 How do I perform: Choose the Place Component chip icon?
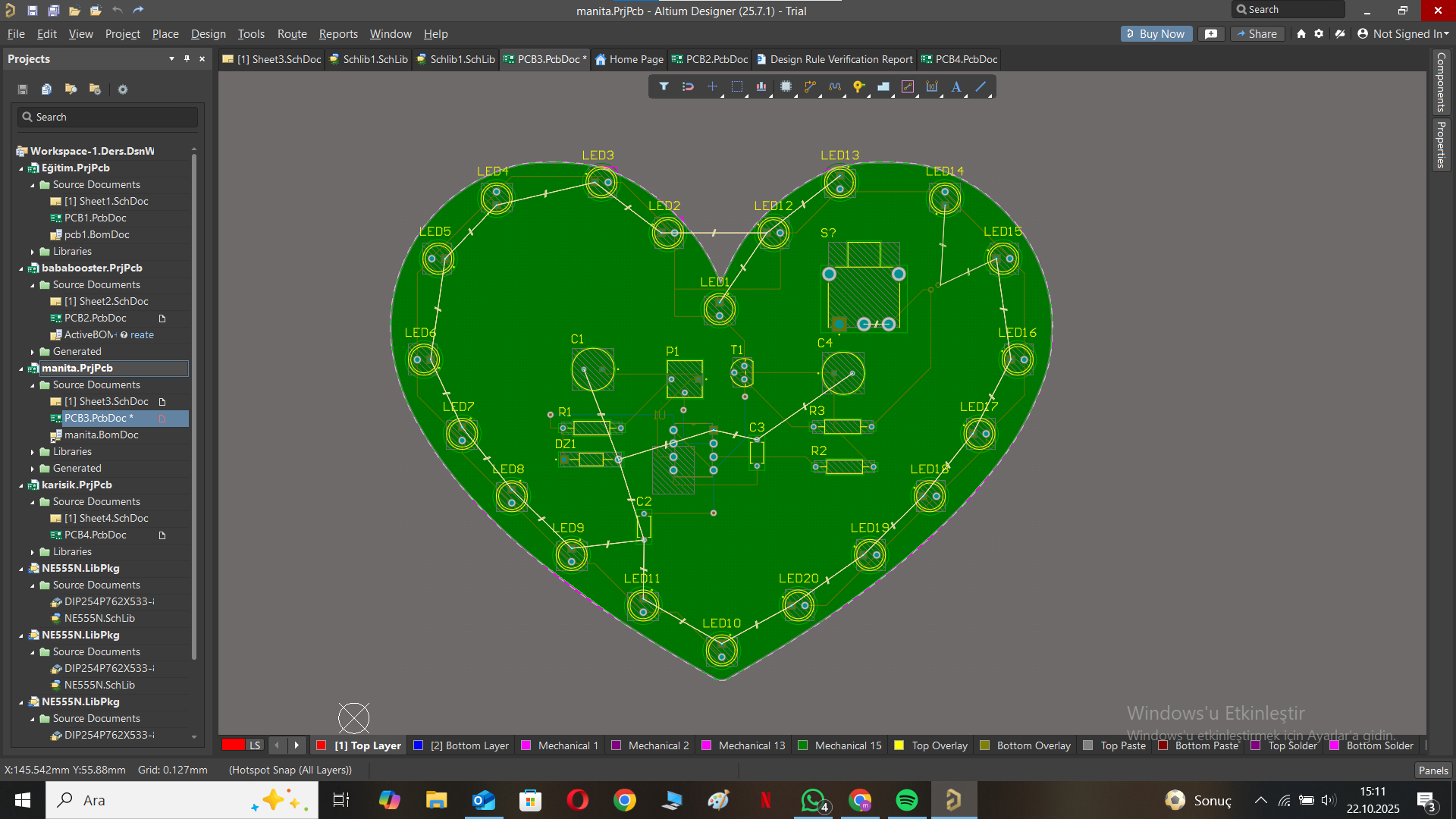point(786,87)
